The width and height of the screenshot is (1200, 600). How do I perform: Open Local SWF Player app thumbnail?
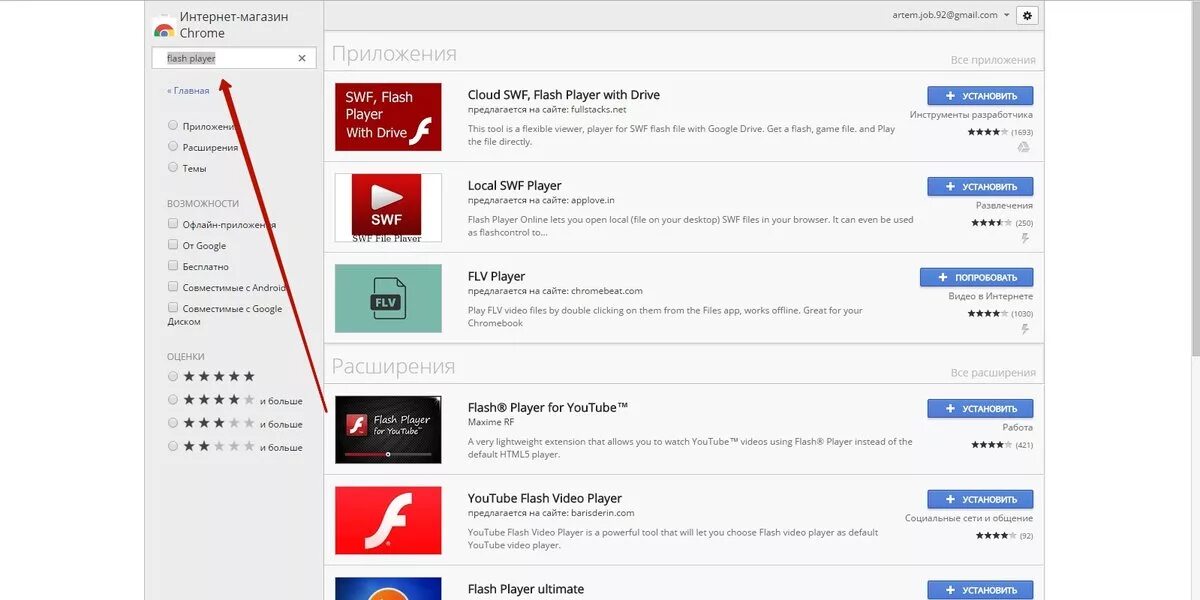click(388, 208)
